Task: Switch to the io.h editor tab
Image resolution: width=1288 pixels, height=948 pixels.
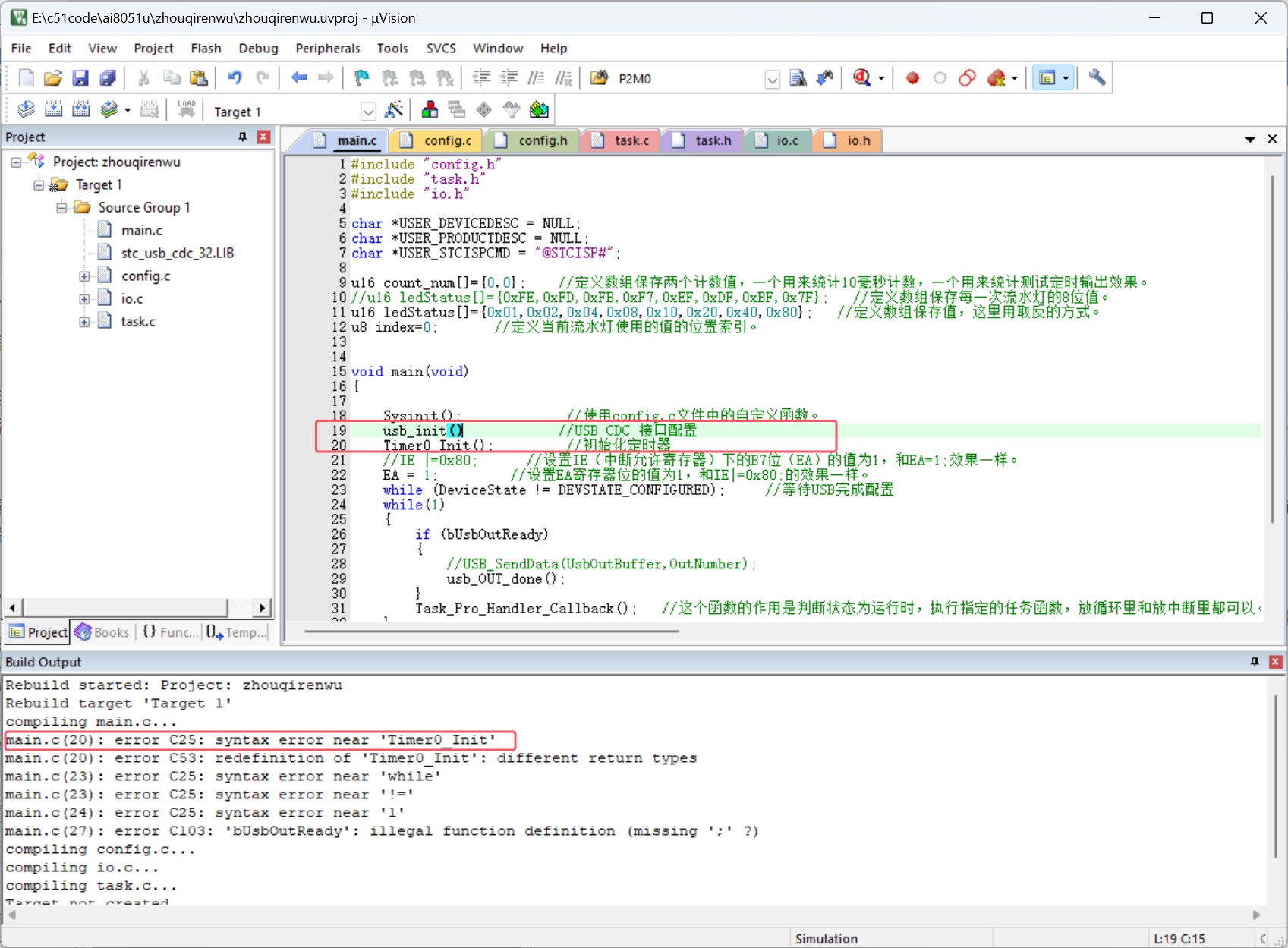Action: pyautogui.click(x=849, y=140)
